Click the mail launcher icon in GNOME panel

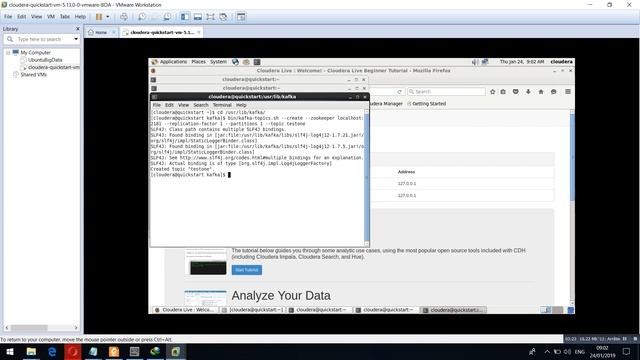(246, 62)
